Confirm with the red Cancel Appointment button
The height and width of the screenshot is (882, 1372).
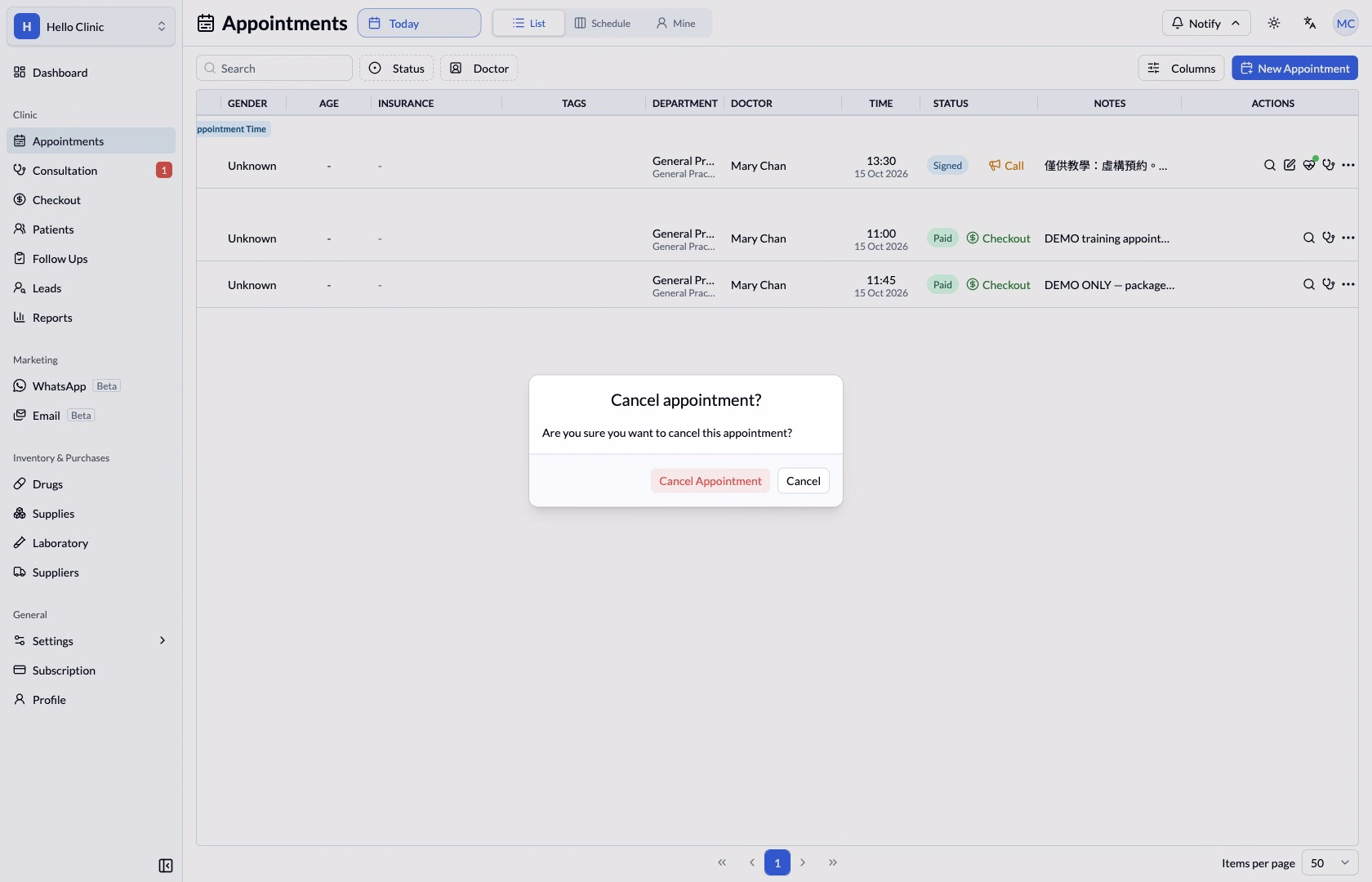click(710, 481)
